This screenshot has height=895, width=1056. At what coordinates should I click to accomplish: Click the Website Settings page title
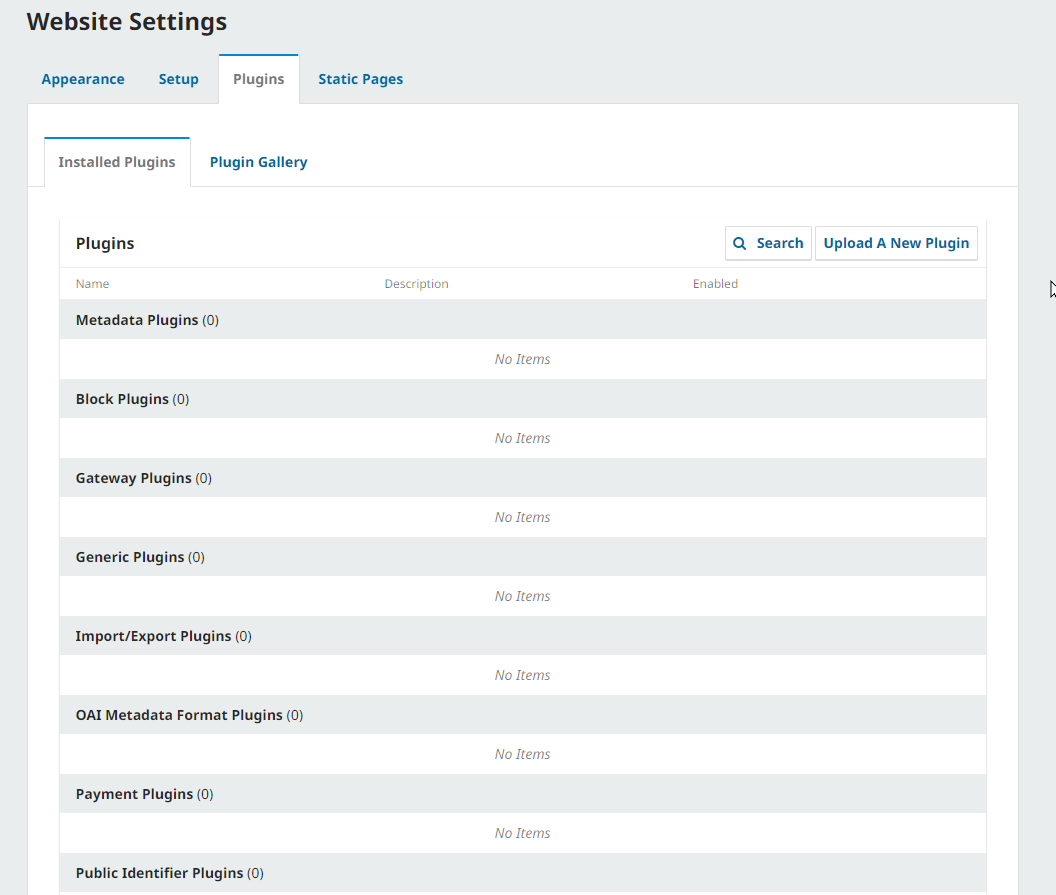(x=127, y=21)
